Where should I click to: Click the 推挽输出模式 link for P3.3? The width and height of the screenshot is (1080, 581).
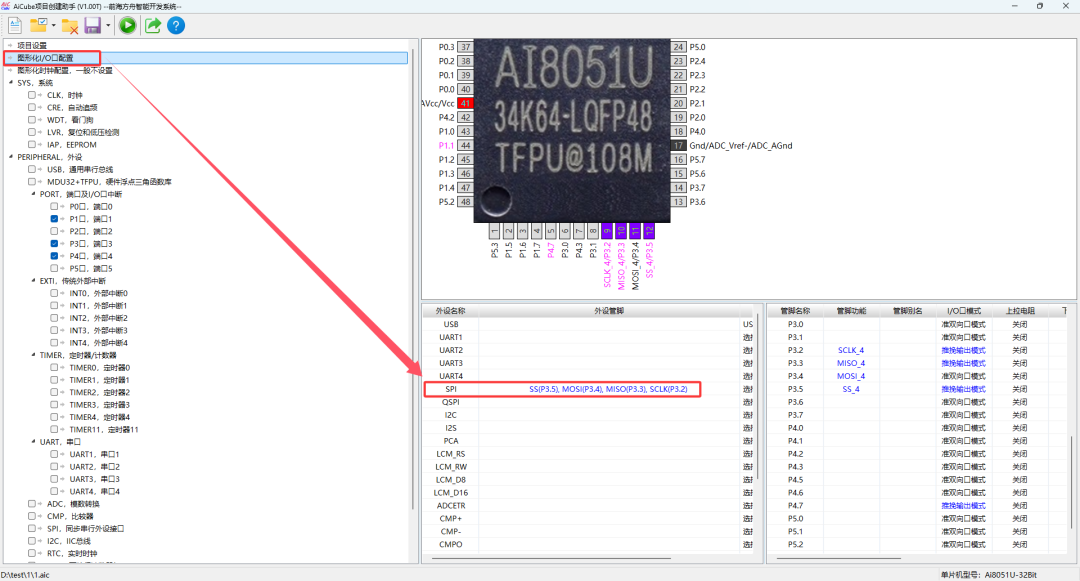[x=964, y=362]
